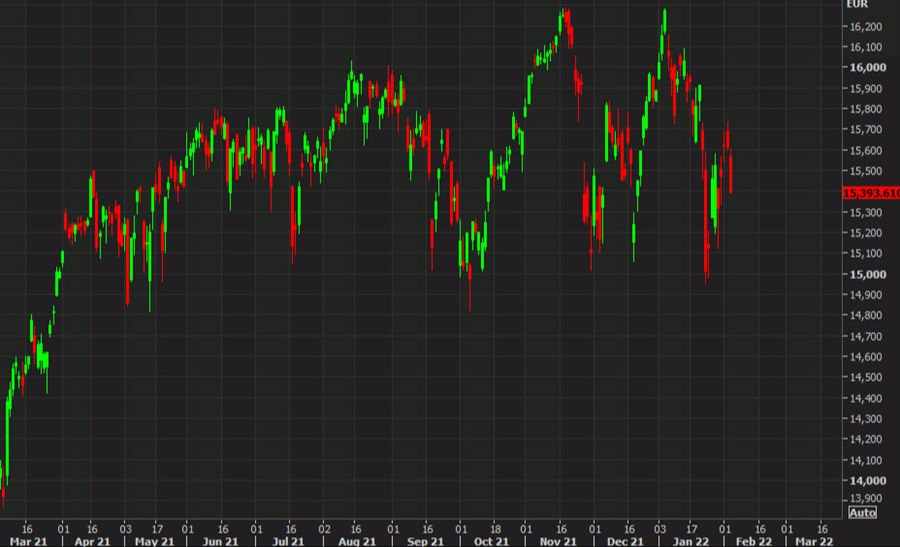
Task: Click the 15,300 price axis label
Action: pyautogui.click(x=866, y=212)
